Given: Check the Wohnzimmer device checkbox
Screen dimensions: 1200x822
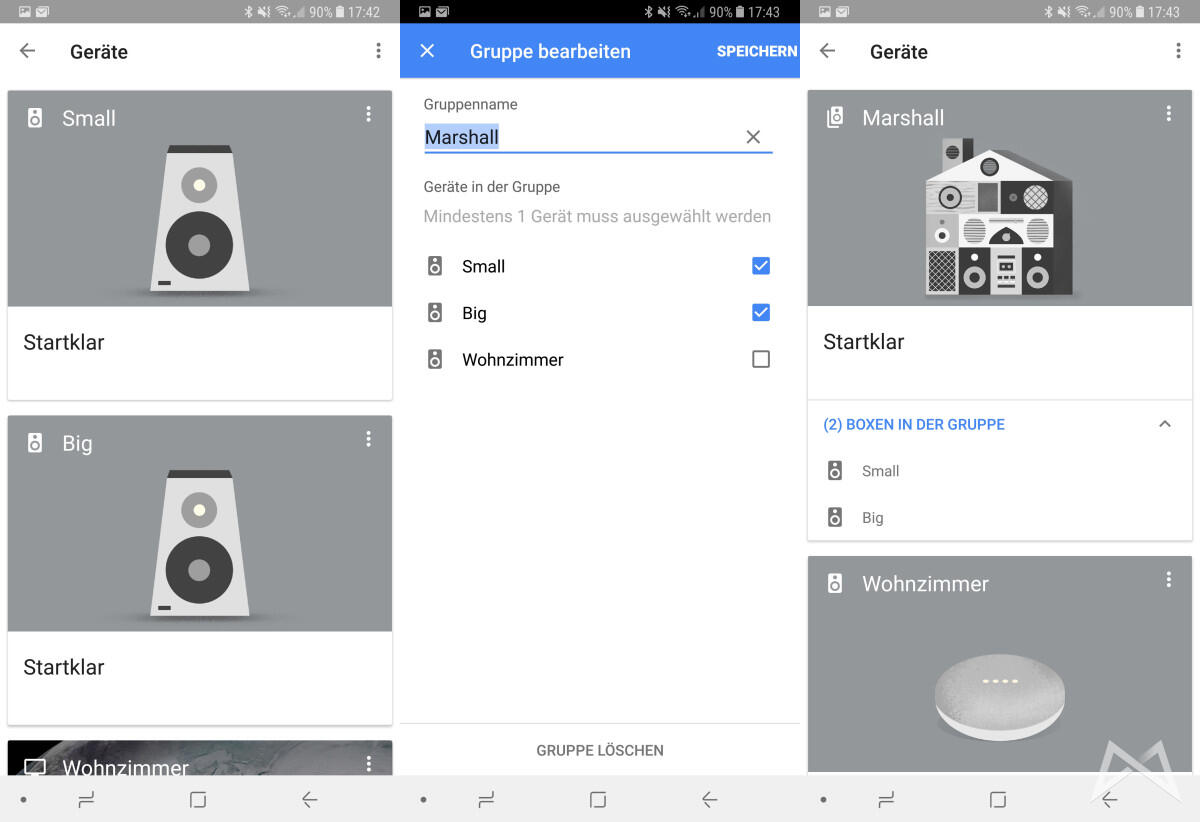Looking at the screenshot, I should [761, 359].
